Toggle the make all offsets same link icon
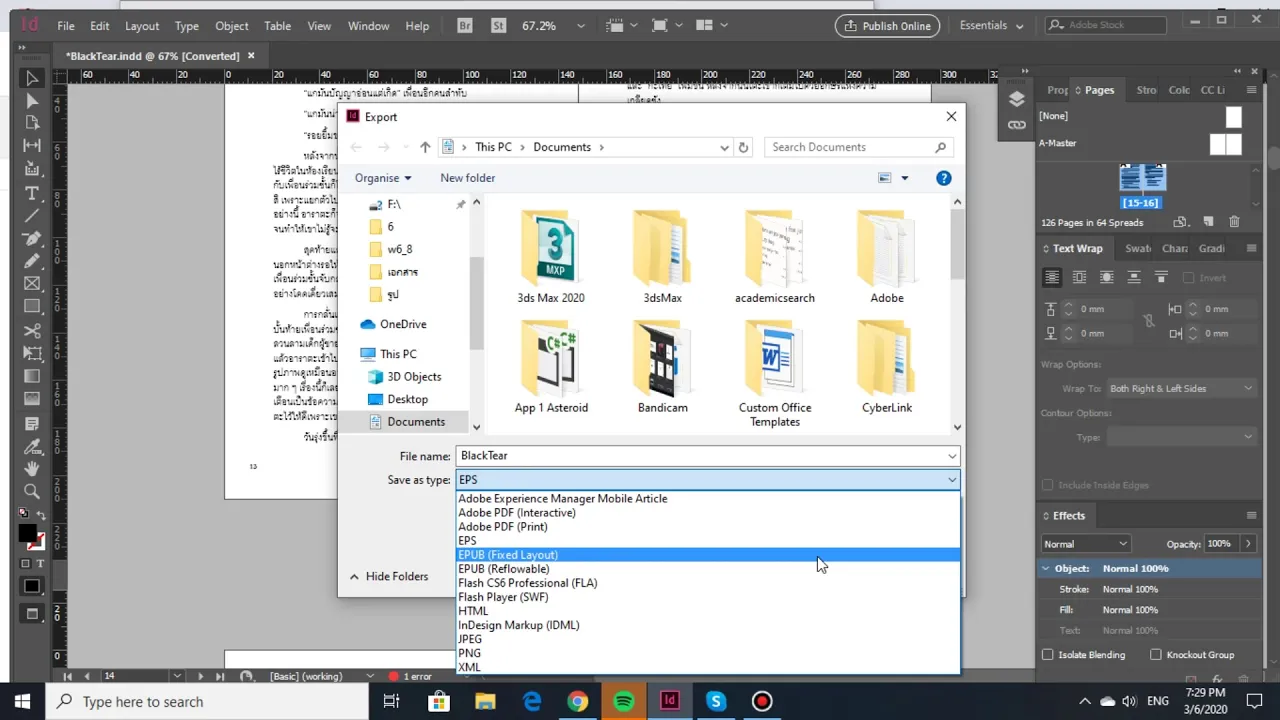Viewport: 1280px width, 720px height. (x=1149, y=321)
